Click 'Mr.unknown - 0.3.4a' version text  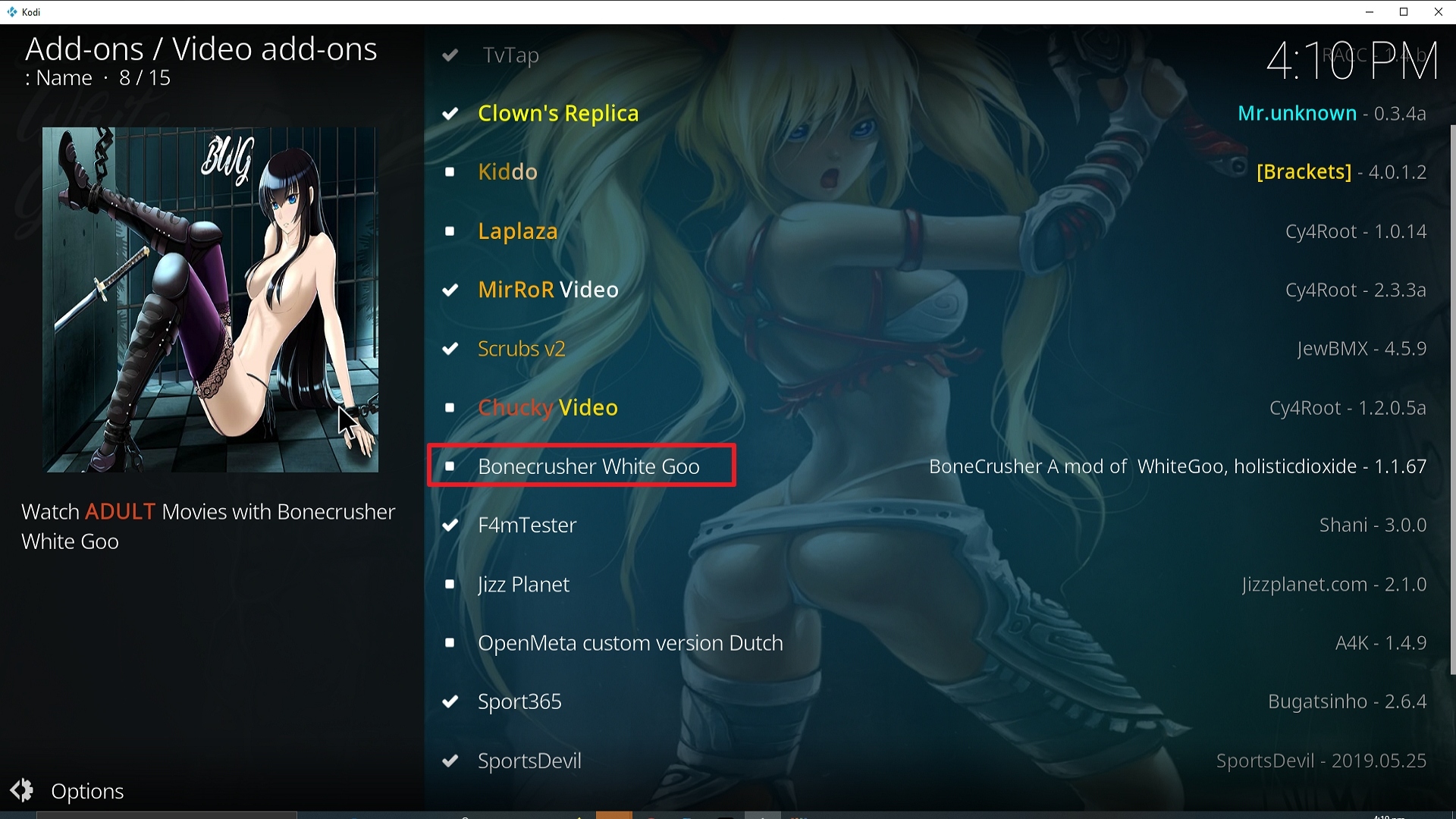pos(1332,114)
